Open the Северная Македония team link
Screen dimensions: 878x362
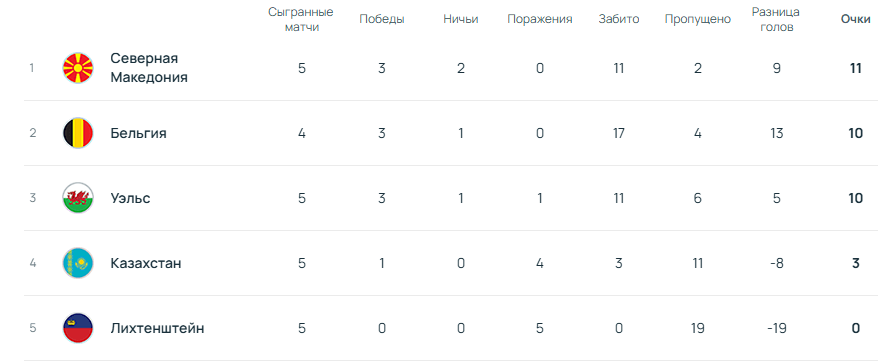point(149,68)
